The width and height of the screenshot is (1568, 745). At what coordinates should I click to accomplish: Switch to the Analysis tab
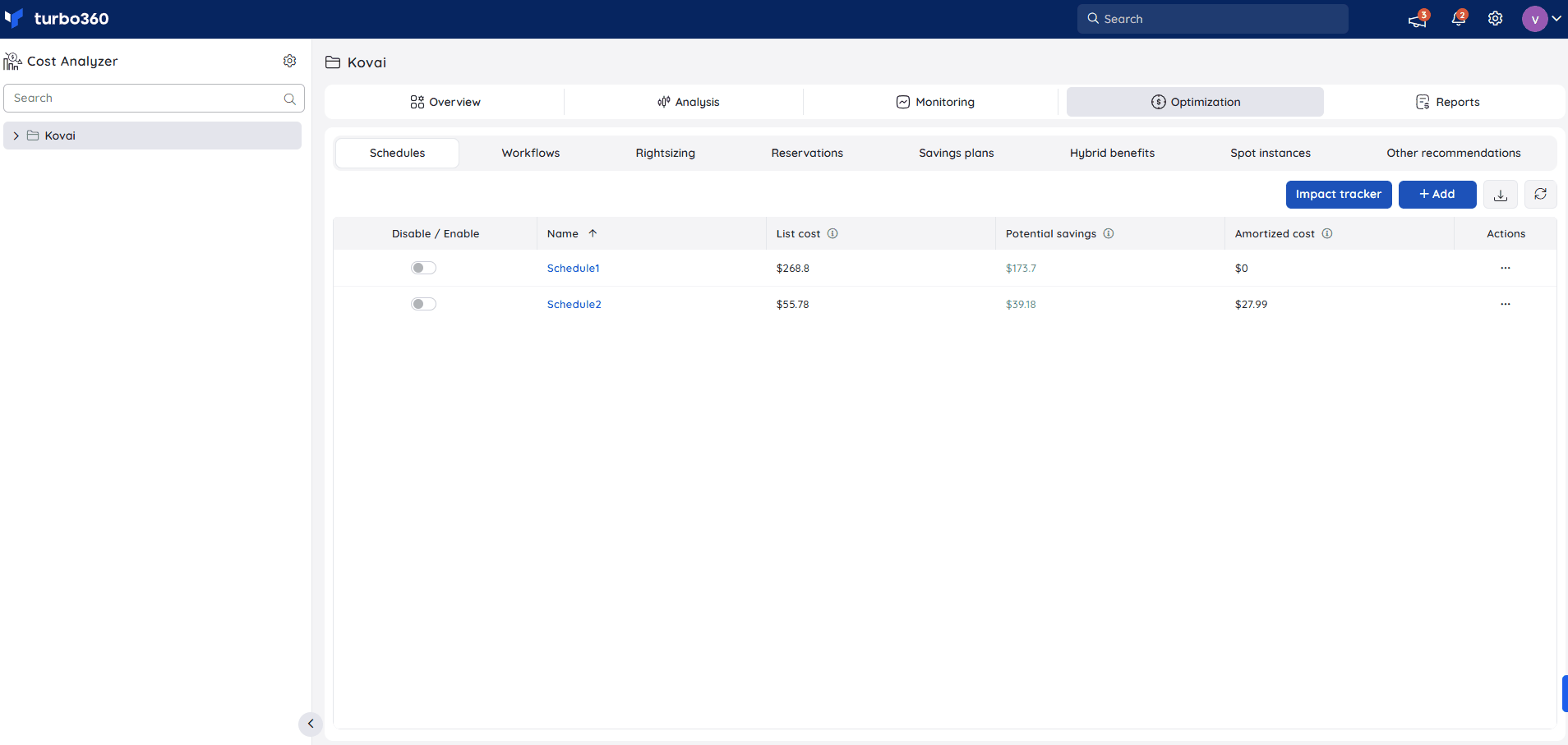[688, 102]
